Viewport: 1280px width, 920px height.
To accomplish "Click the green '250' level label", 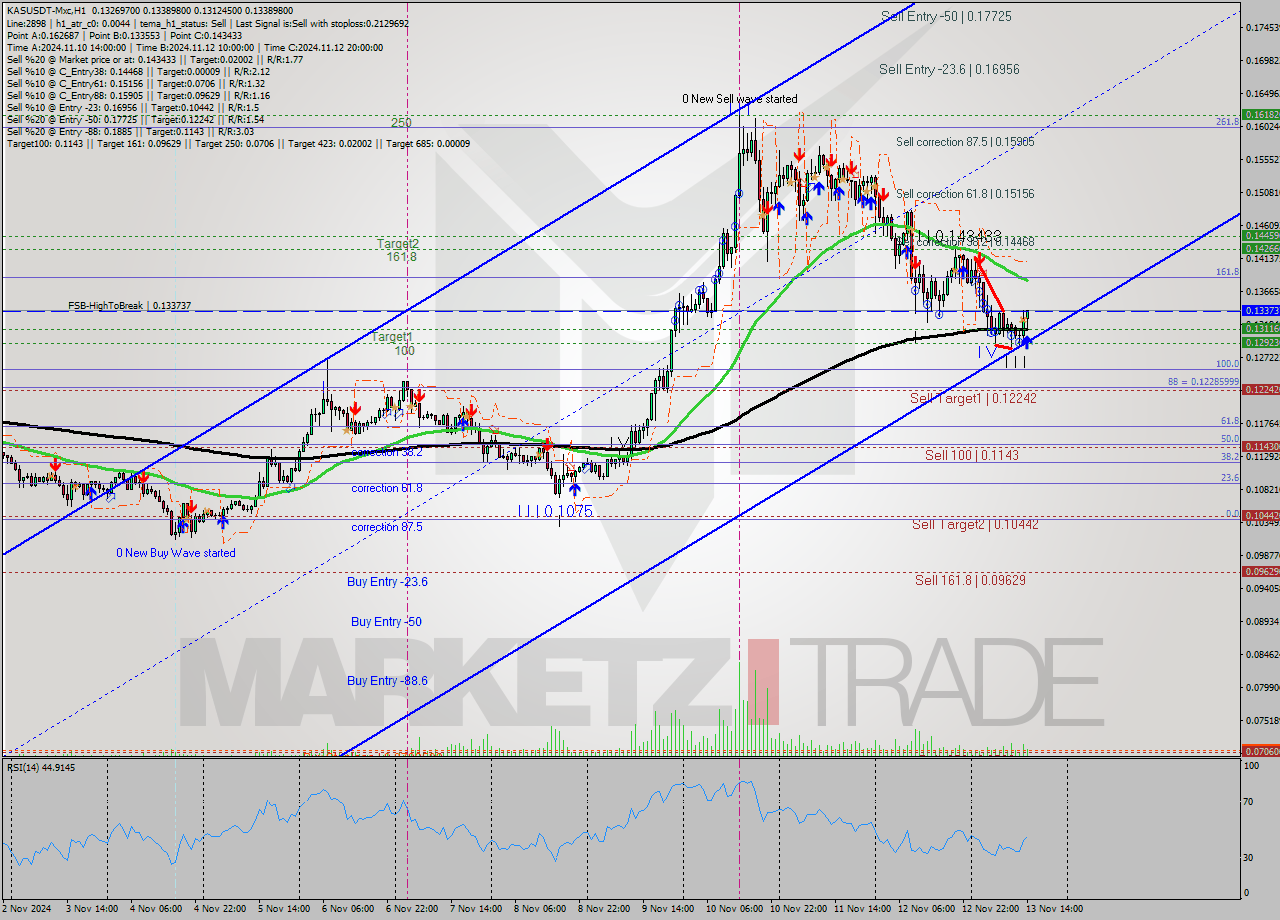I will pyautogui.click(x=401, y=122).
